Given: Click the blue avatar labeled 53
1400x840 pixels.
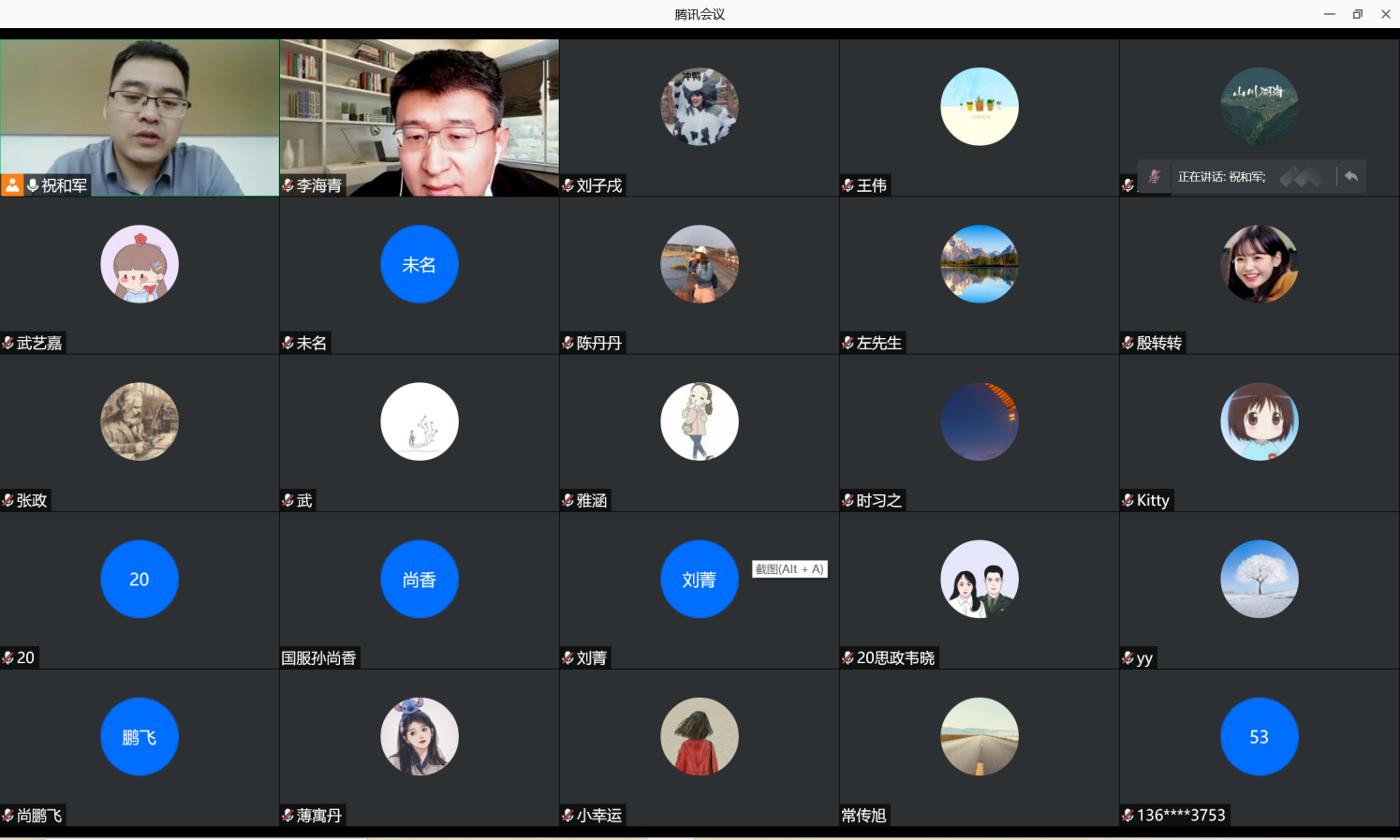Looking at the screenshot, I should (1259, 736).
